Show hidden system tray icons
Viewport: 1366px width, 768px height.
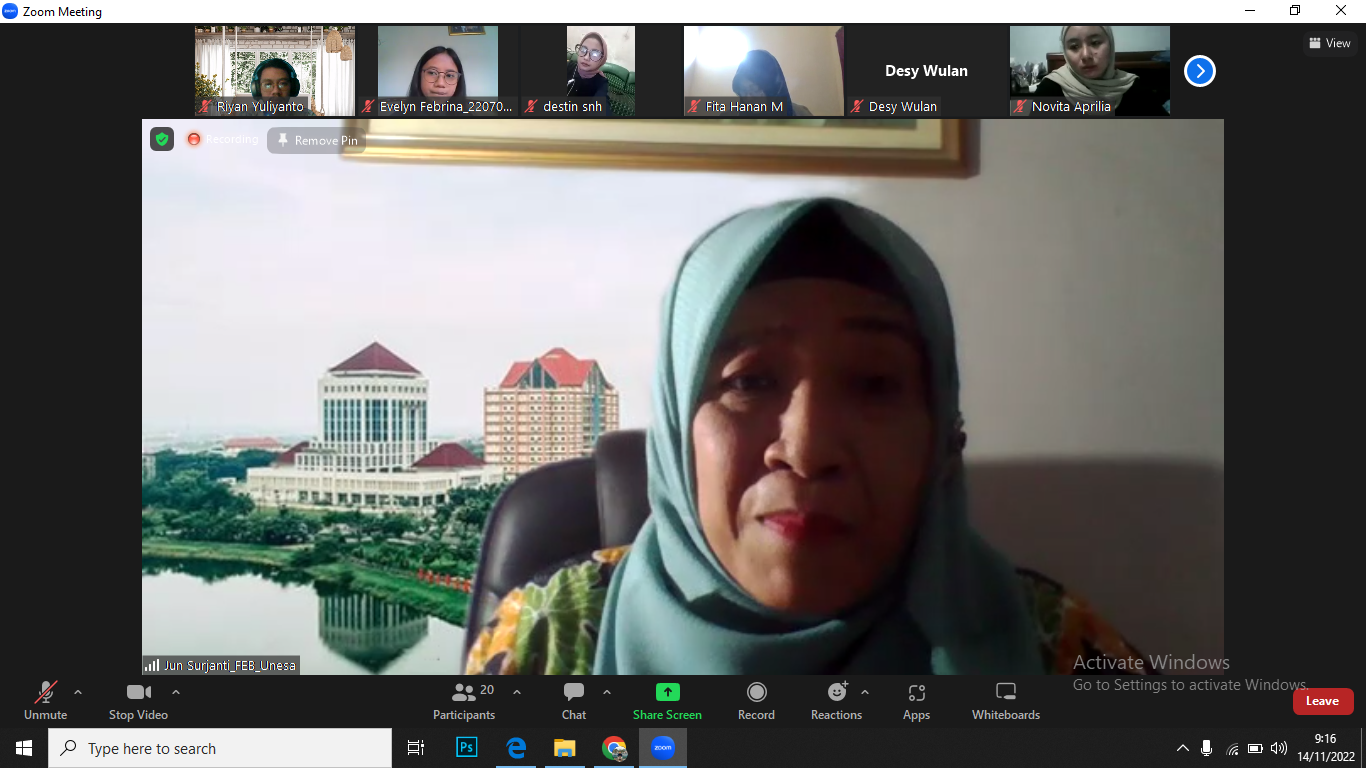(1183, 748)
